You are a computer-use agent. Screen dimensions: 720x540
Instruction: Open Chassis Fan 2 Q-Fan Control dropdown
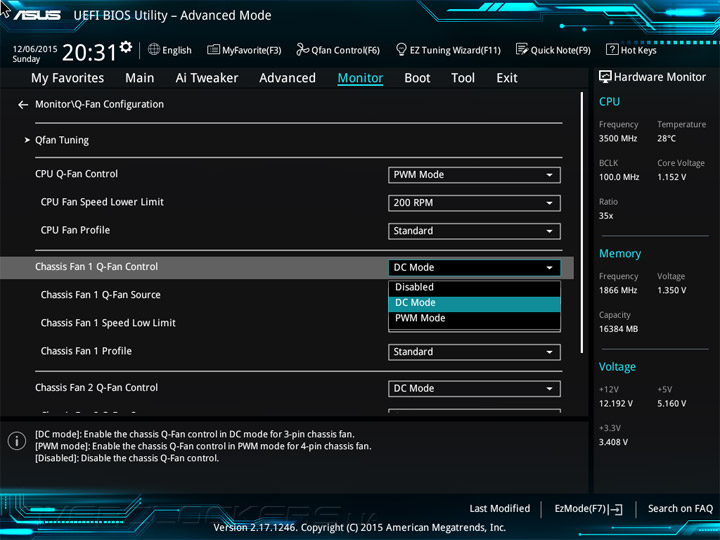(474, 389)
